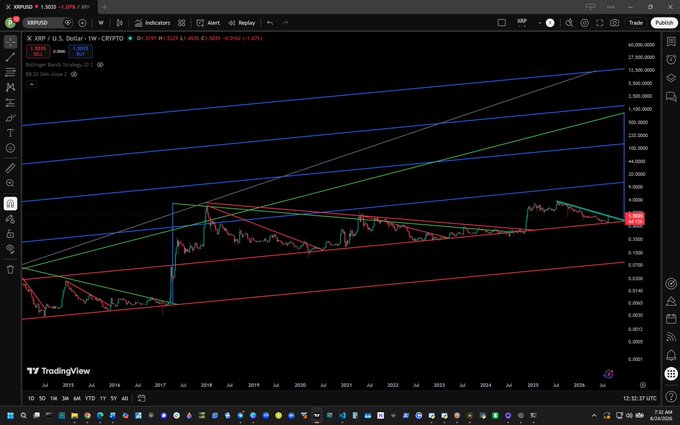Show hidden system tray icons
This screenshot has height=425, width=680.
pos(594,415)
